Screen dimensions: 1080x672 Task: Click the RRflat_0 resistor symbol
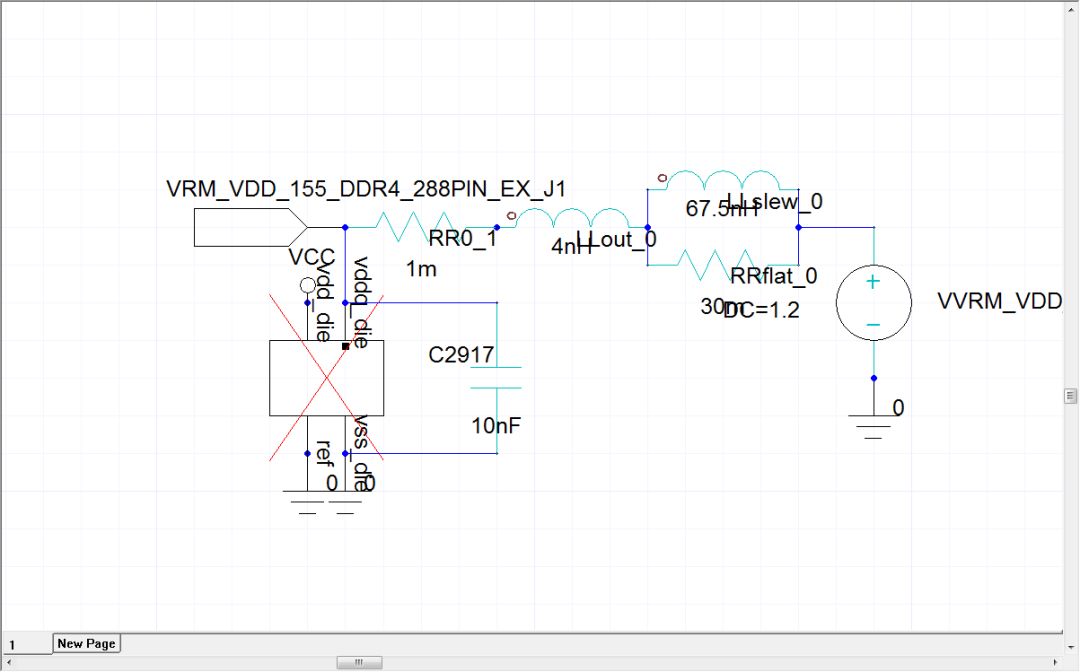coord(723,264)
